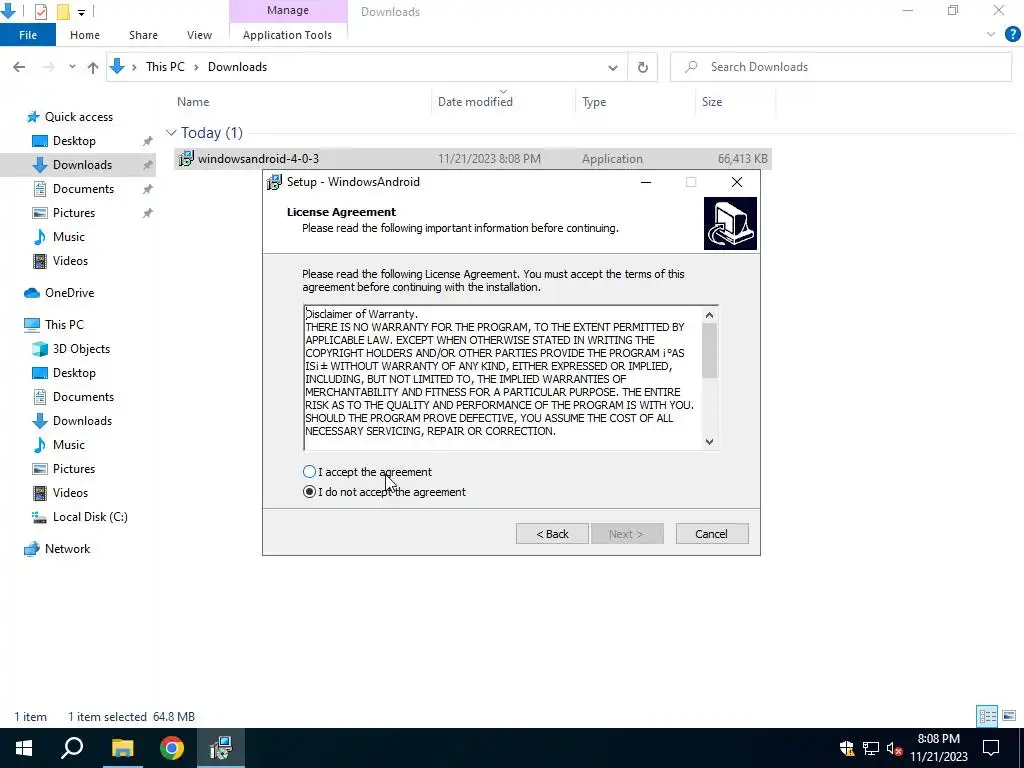
Task: Open pinned Documents under Quick access
Action: click(83, 189)
